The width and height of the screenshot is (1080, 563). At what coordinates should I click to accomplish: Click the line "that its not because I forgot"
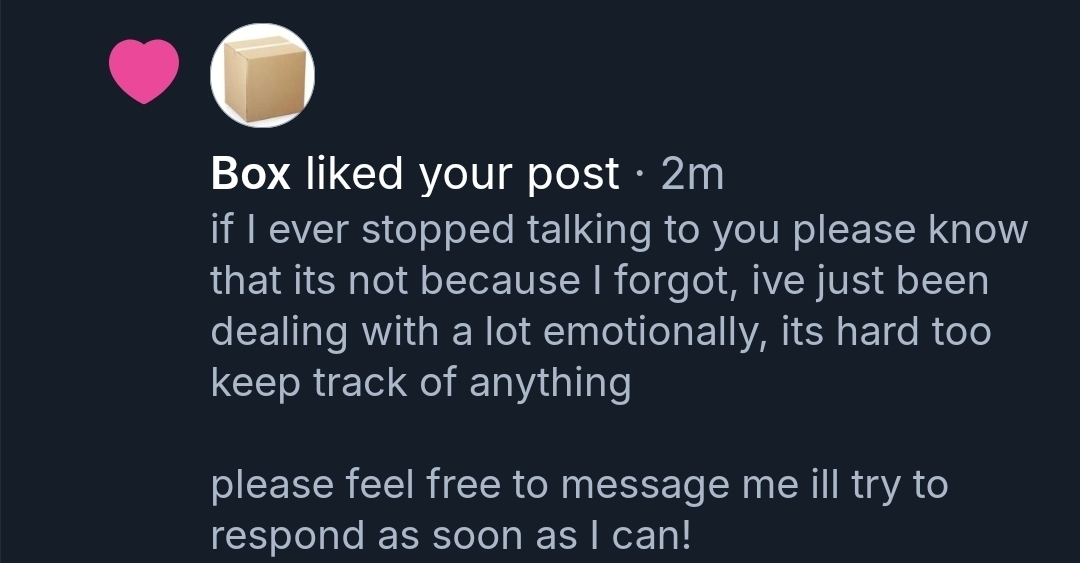point(598,281)
